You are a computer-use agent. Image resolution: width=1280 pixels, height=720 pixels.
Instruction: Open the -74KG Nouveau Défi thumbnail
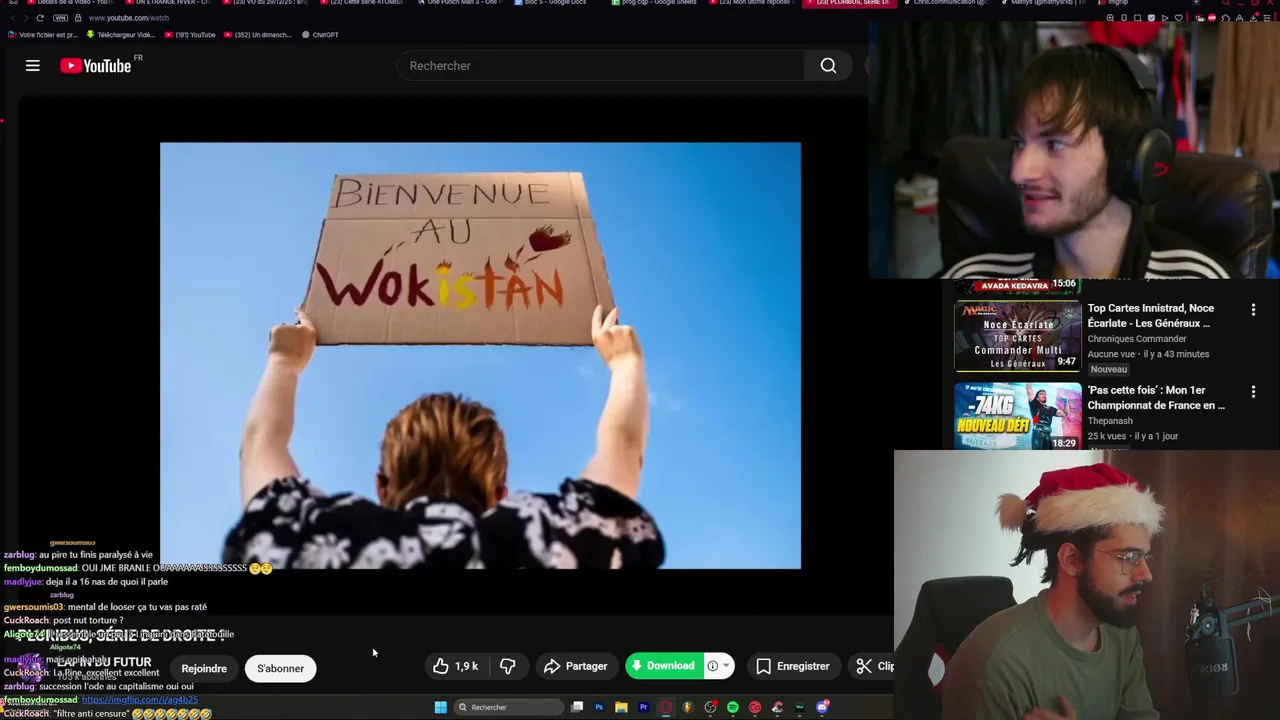click(1017, 417)
